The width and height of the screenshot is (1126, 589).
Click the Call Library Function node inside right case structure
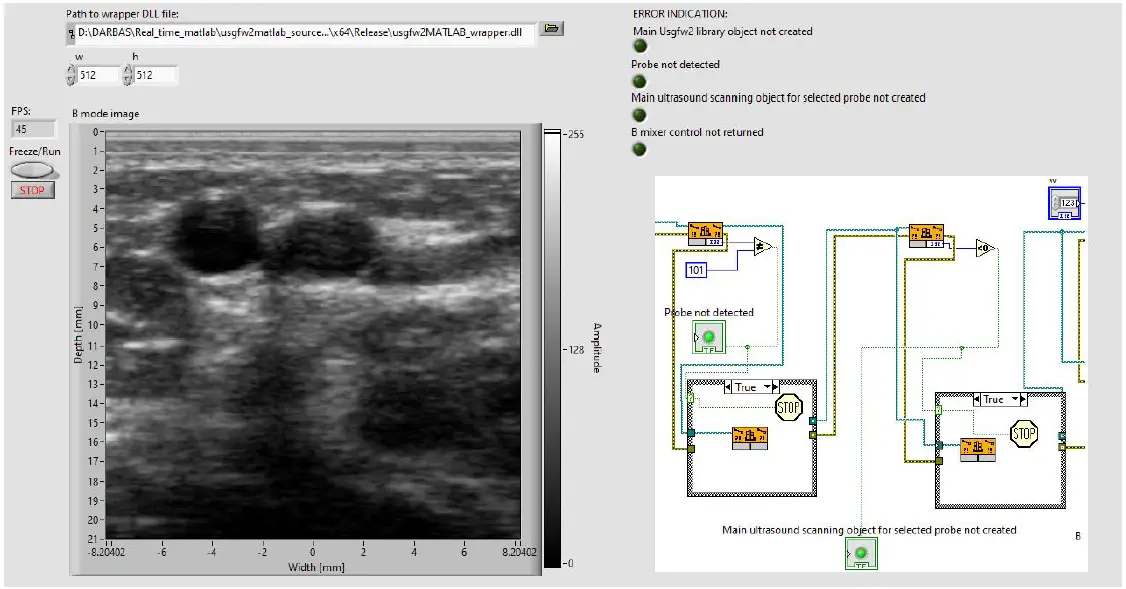pos(978,450)
